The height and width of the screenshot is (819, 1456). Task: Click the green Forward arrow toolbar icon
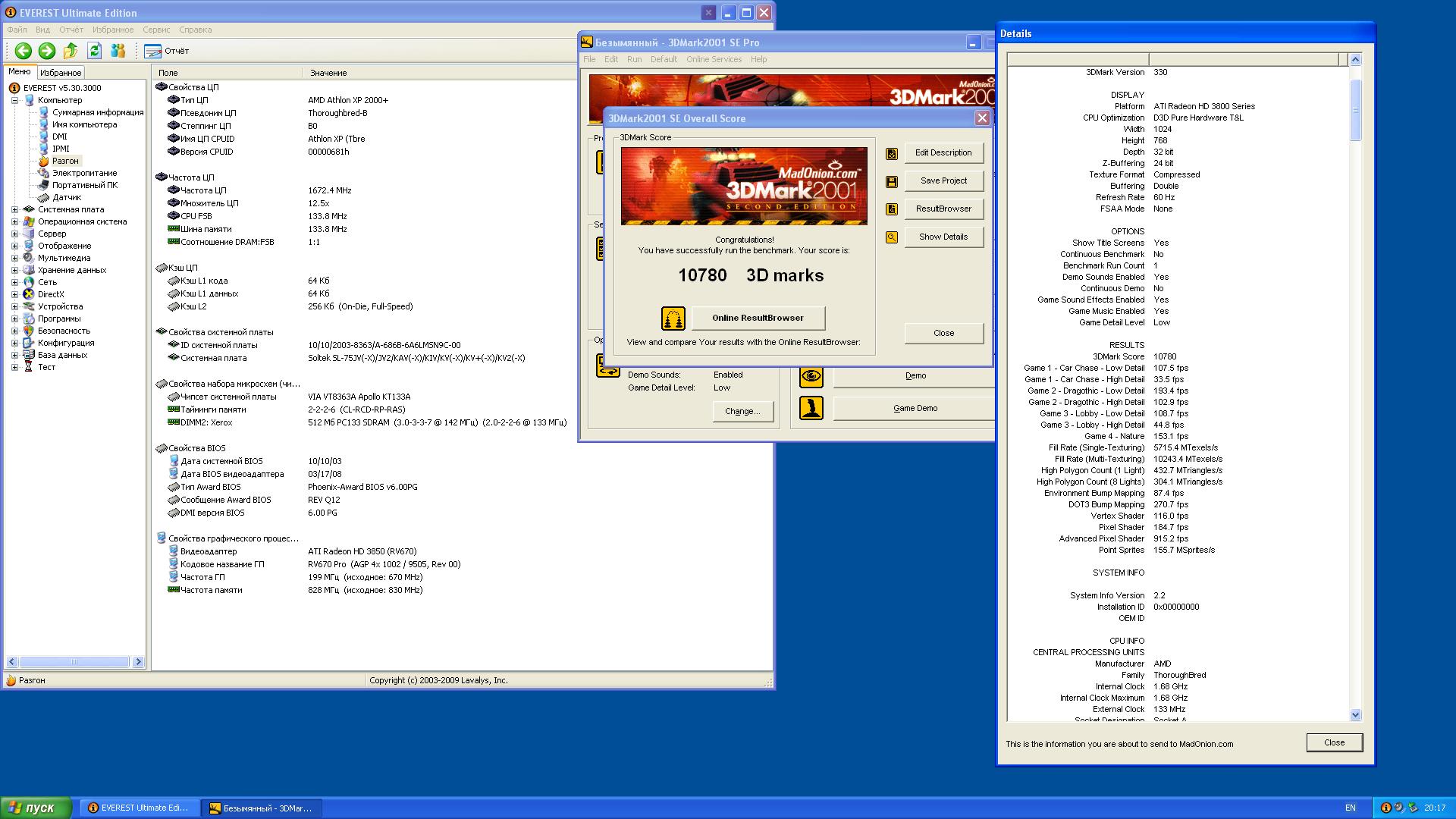point(47,51)
